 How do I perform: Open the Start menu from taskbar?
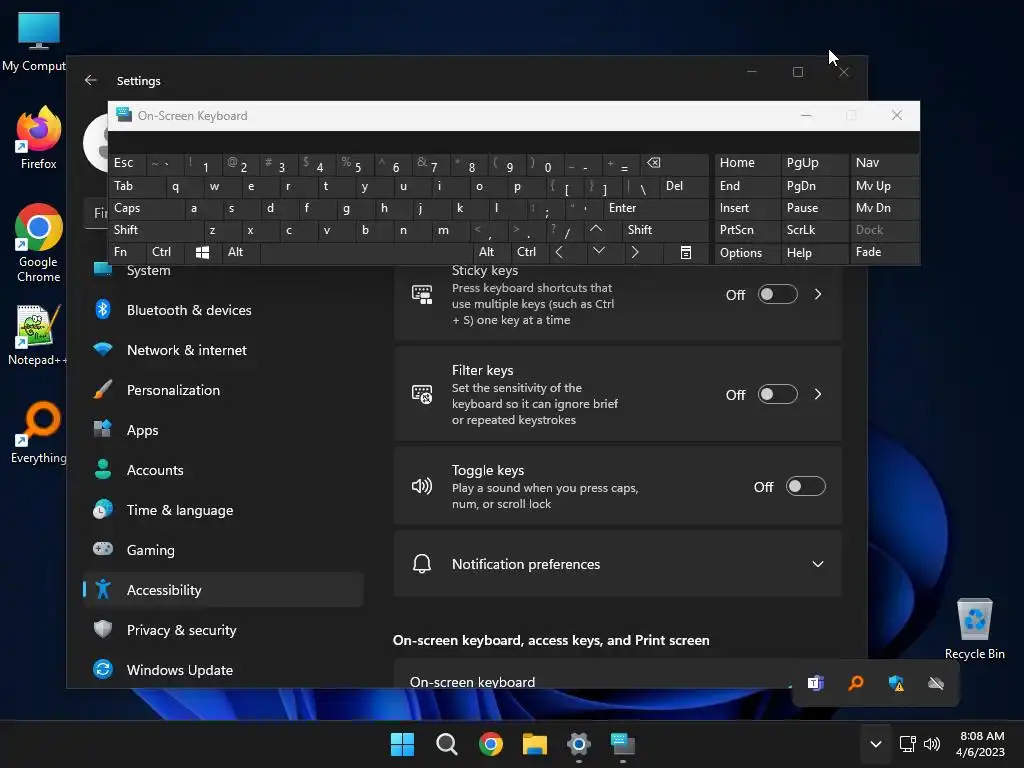point(402,744)
